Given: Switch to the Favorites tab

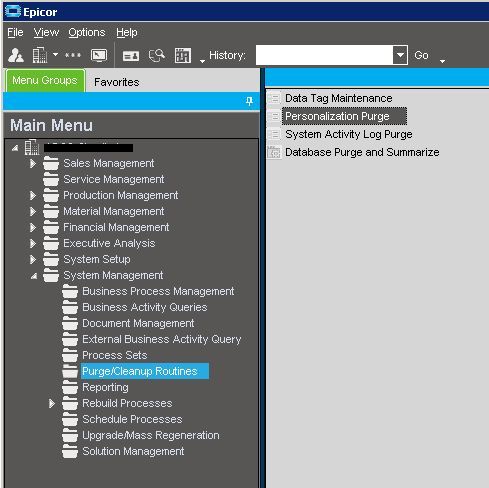Looking at the screenshot, I should tap(117, 82).
